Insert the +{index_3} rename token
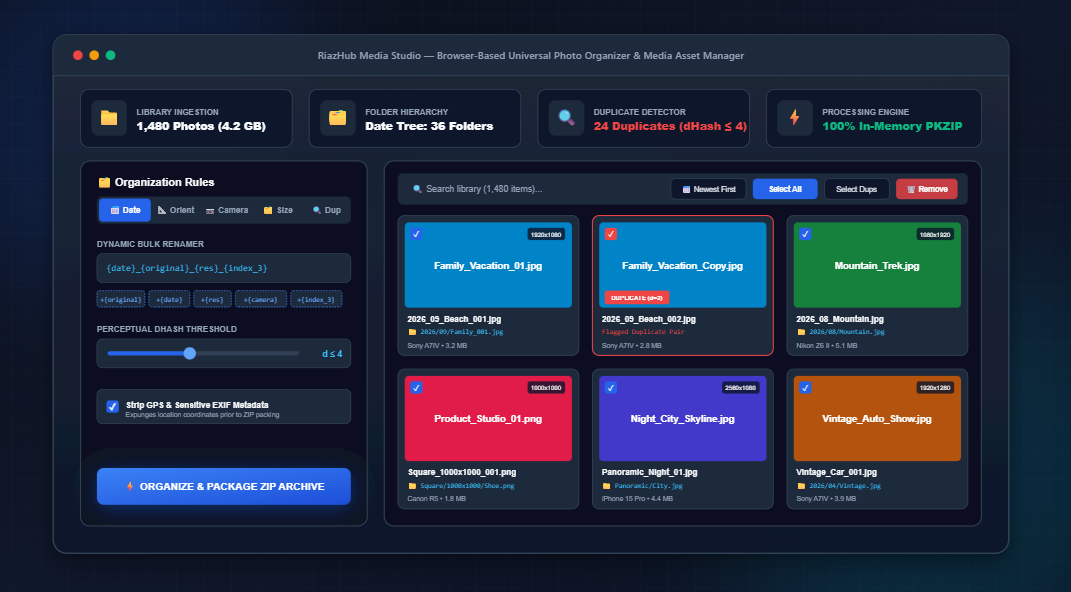The height and width of the screenshot is (592, 1071). 316,299
